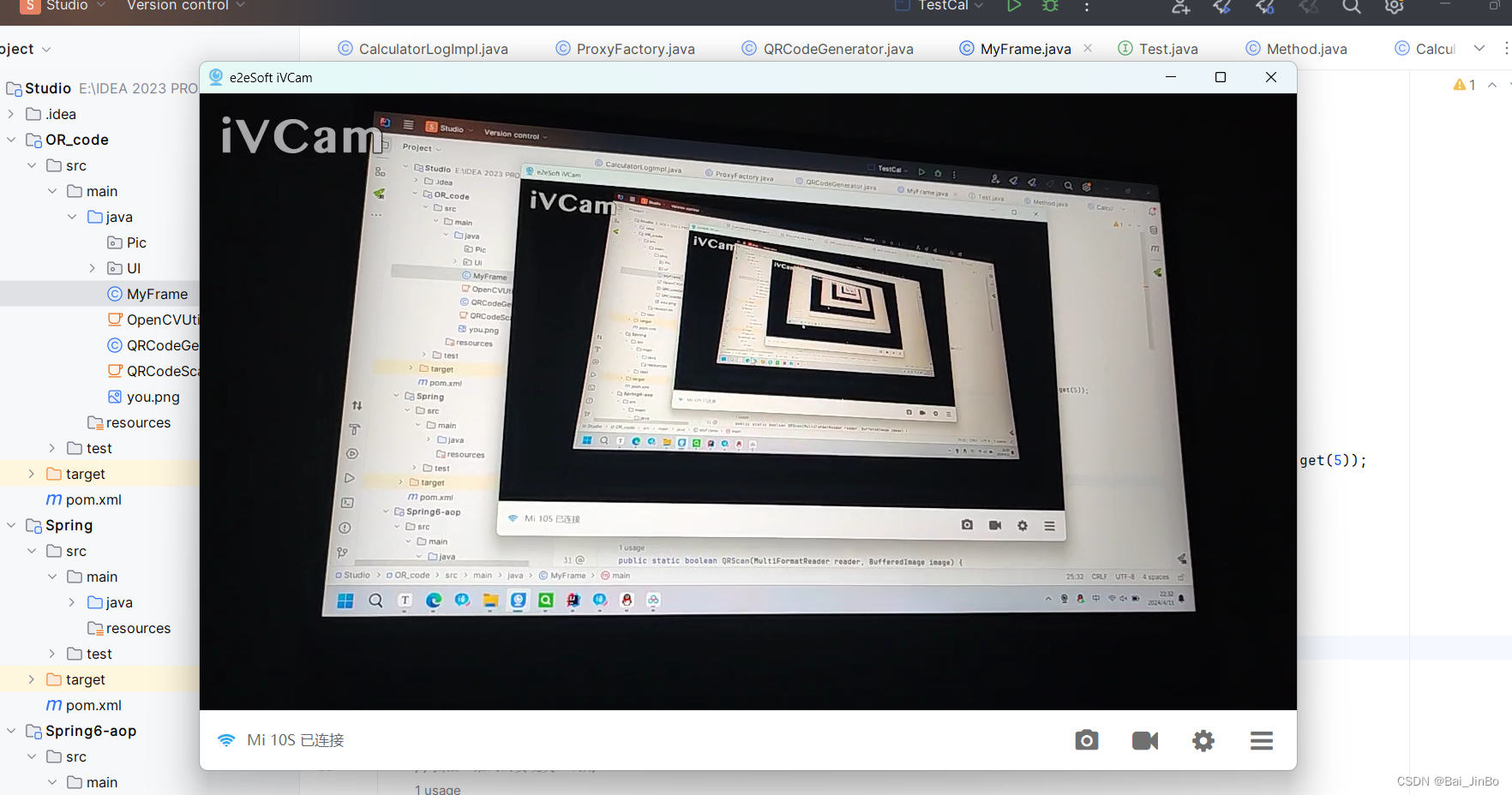Switch to the Test.java tab
1512x795 pixels.
(x=1158, y=49)
